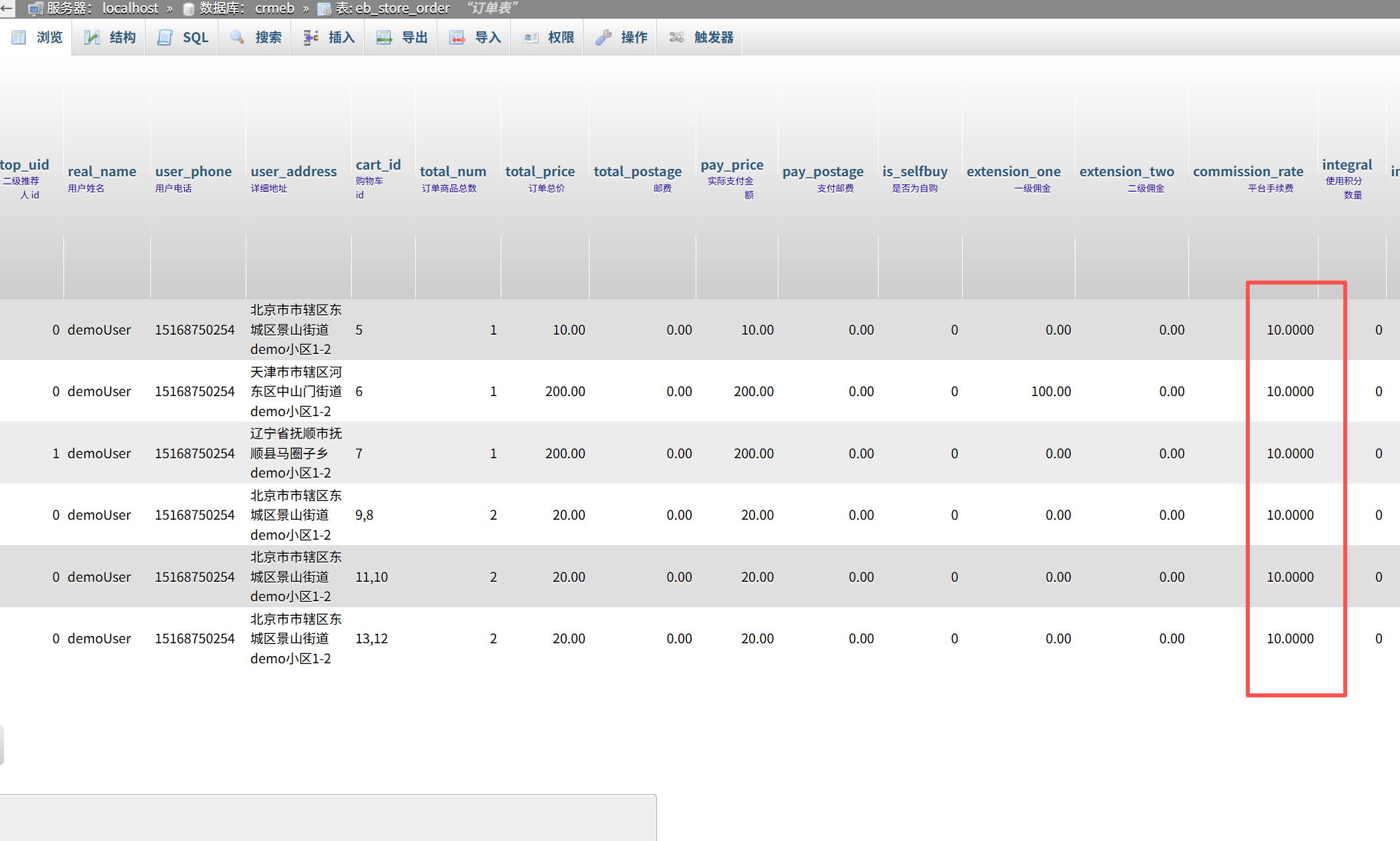Open the eb_store_order table breadcrumb link

pos(402,8)
